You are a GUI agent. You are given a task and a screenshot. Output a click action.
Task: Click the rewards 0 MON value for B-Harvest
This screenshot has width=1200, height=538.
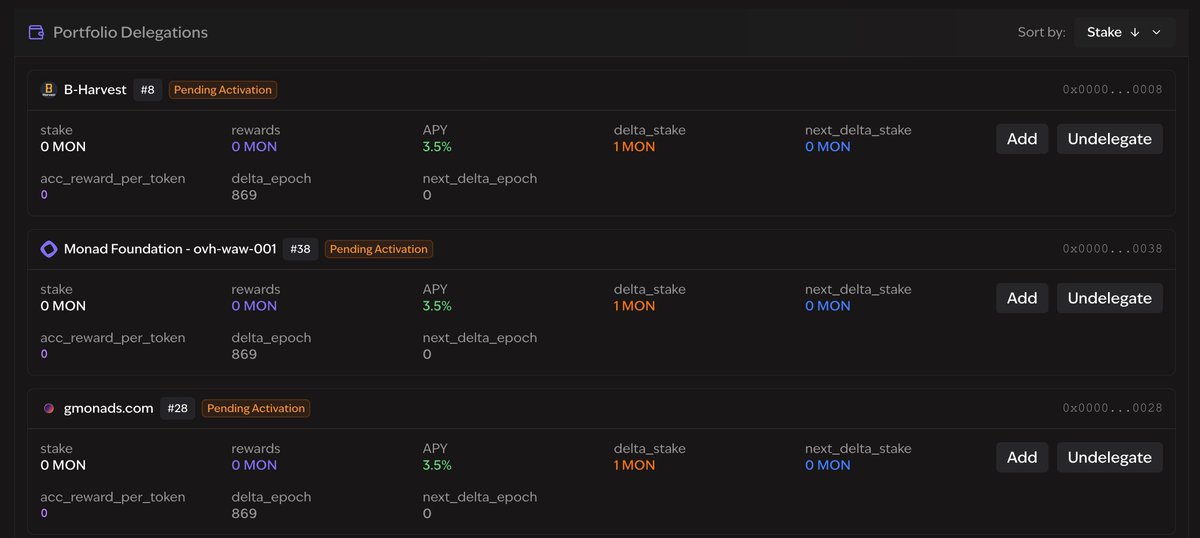pyautogui.click(x=254, y=146)
